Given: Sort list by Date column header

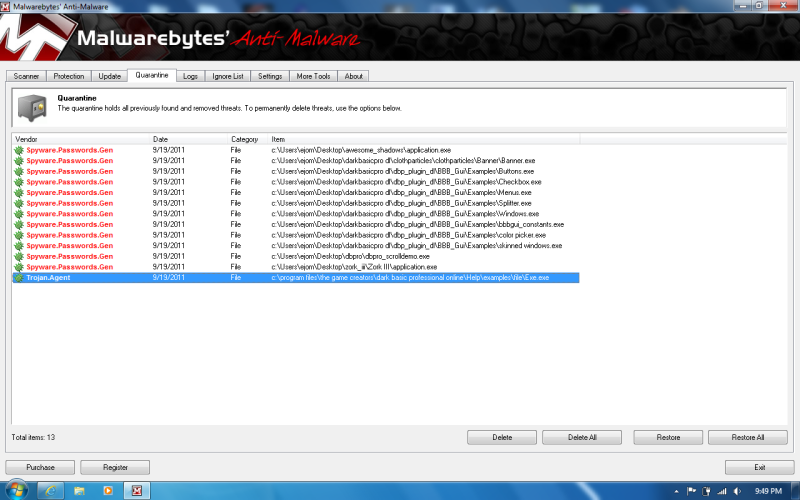Looking at the screenshot, I should (189, 139).
